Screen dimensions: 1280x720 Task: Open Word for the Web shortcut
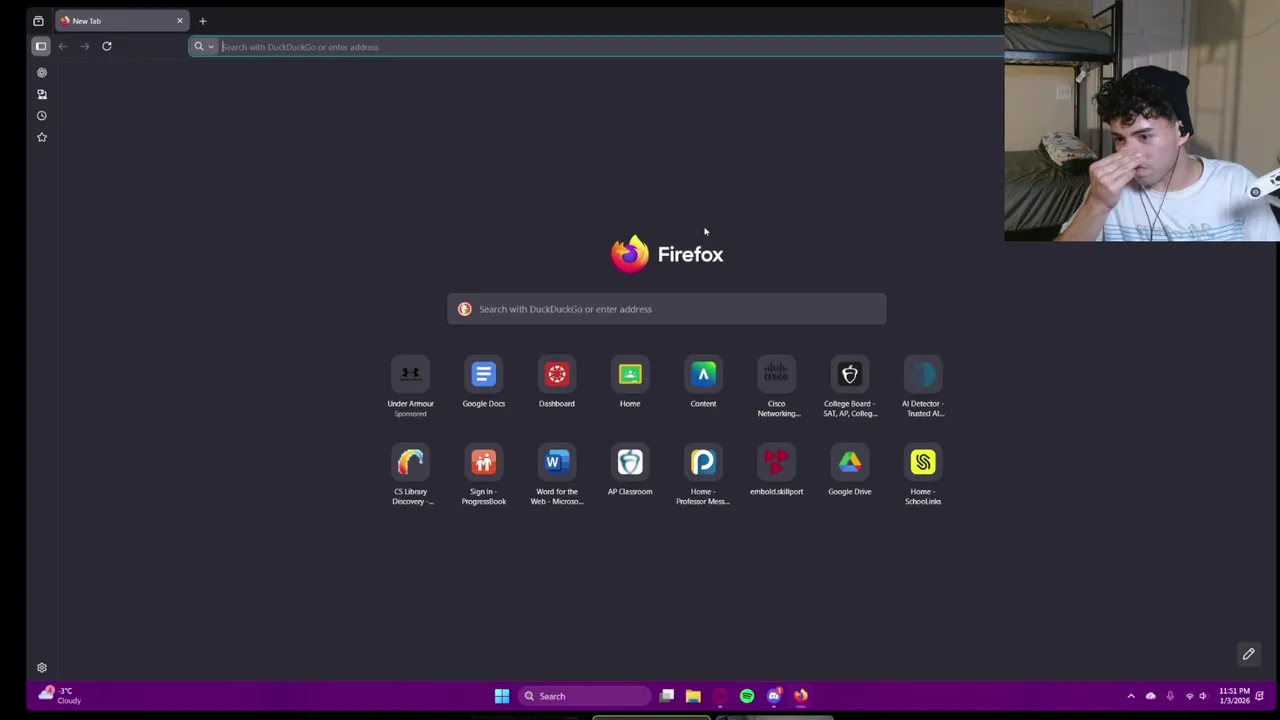pos(557,475)
